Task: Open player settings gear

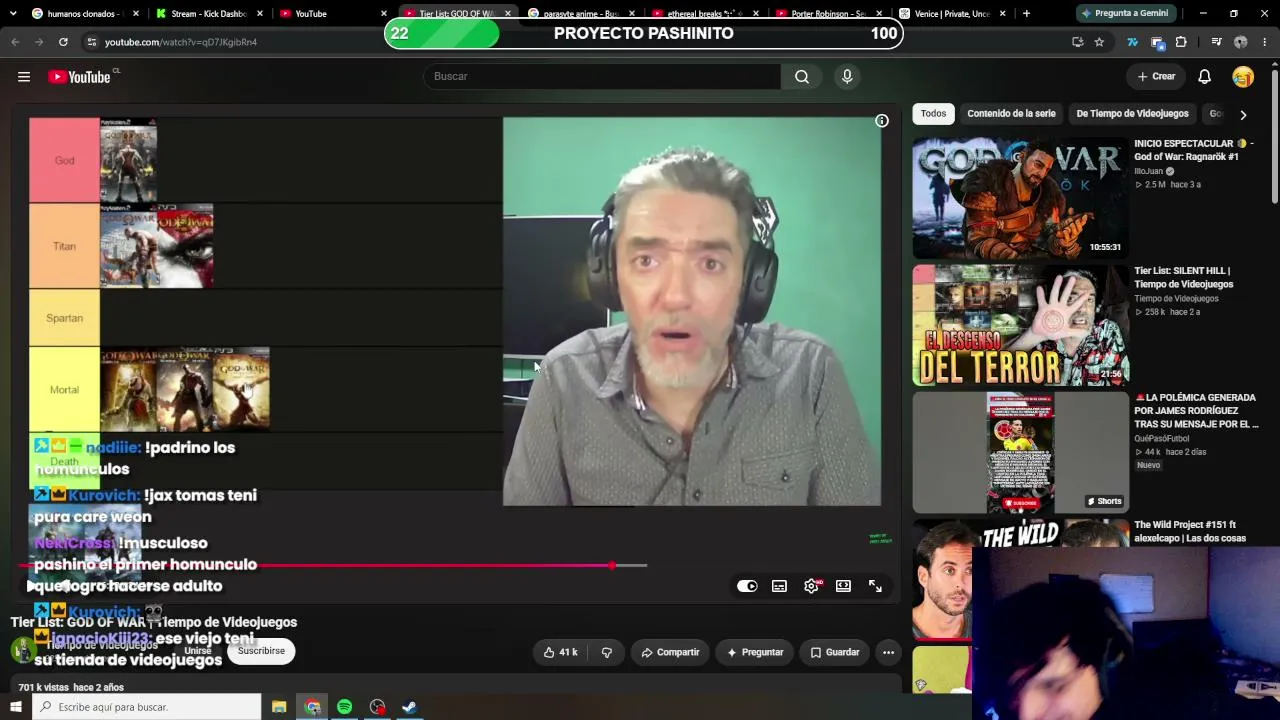Action: point(811,586)
